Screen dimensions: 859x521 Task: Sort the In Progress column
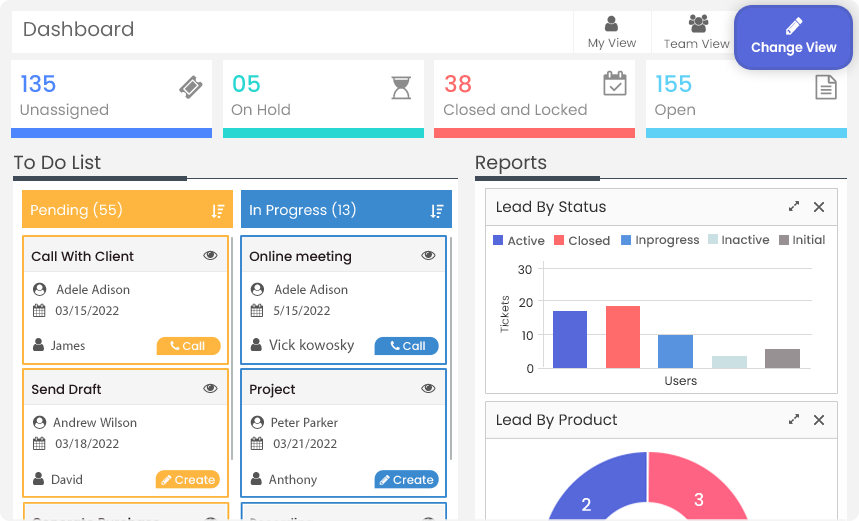437,211
